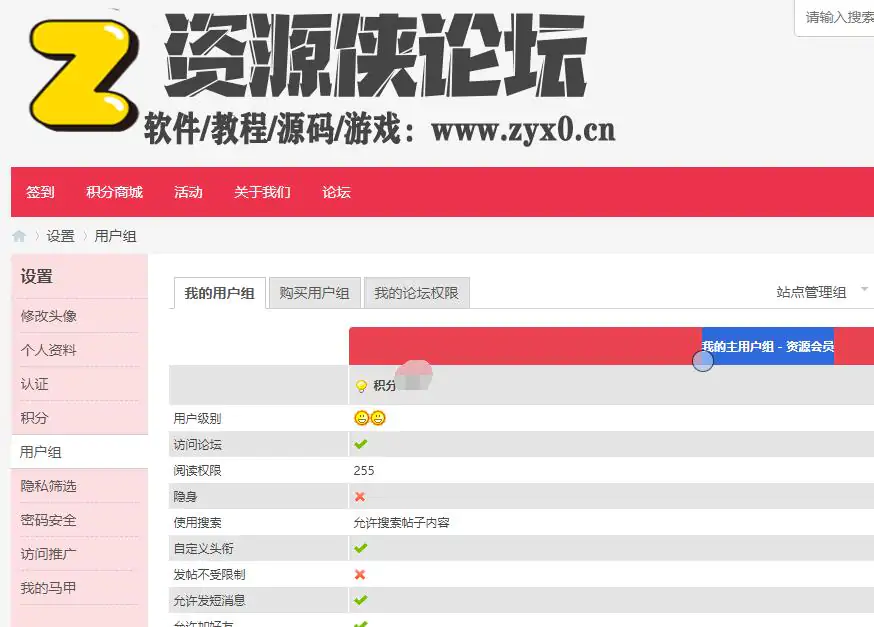This screenshot has width=874, height=627.
Task: Click the 设置 breadcrumb link
Action: pyautogui.click(x=60, y=236)
